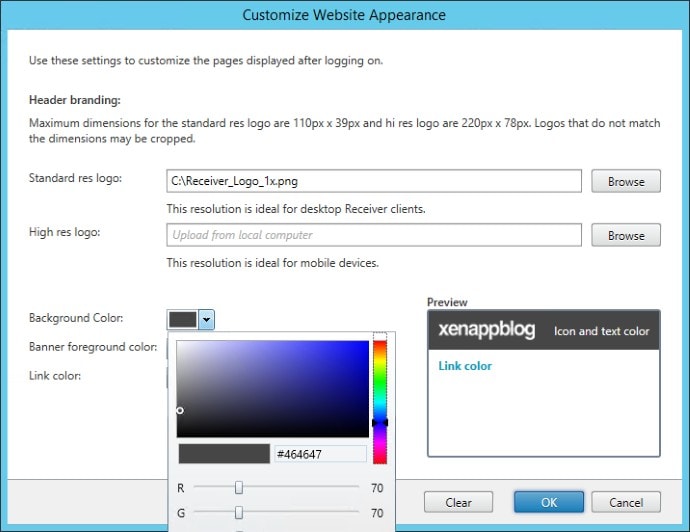
Task: Click the High res logo upload field
Action: coord(373,235)
